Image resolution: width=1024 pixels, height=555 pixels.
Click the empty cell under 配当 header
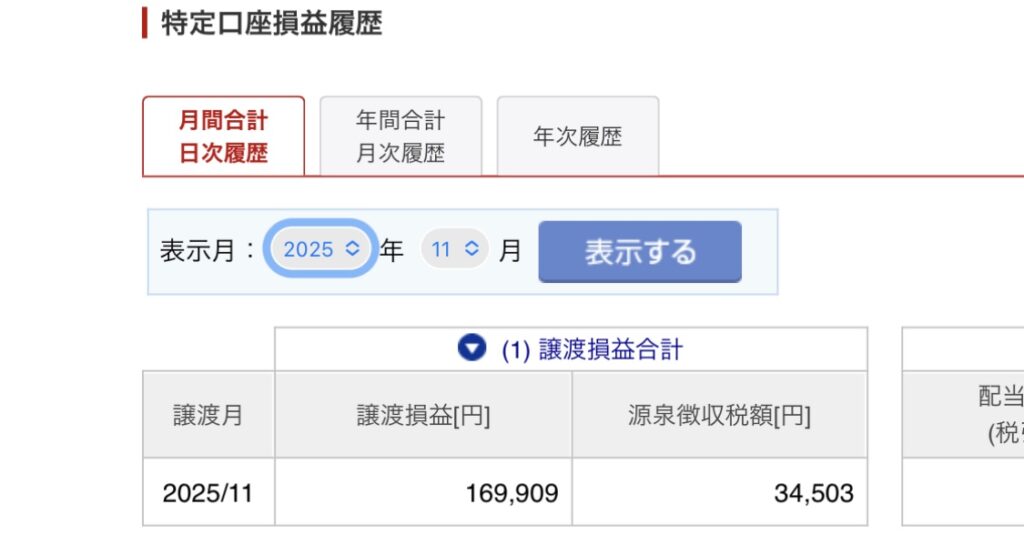pos(963,492)
